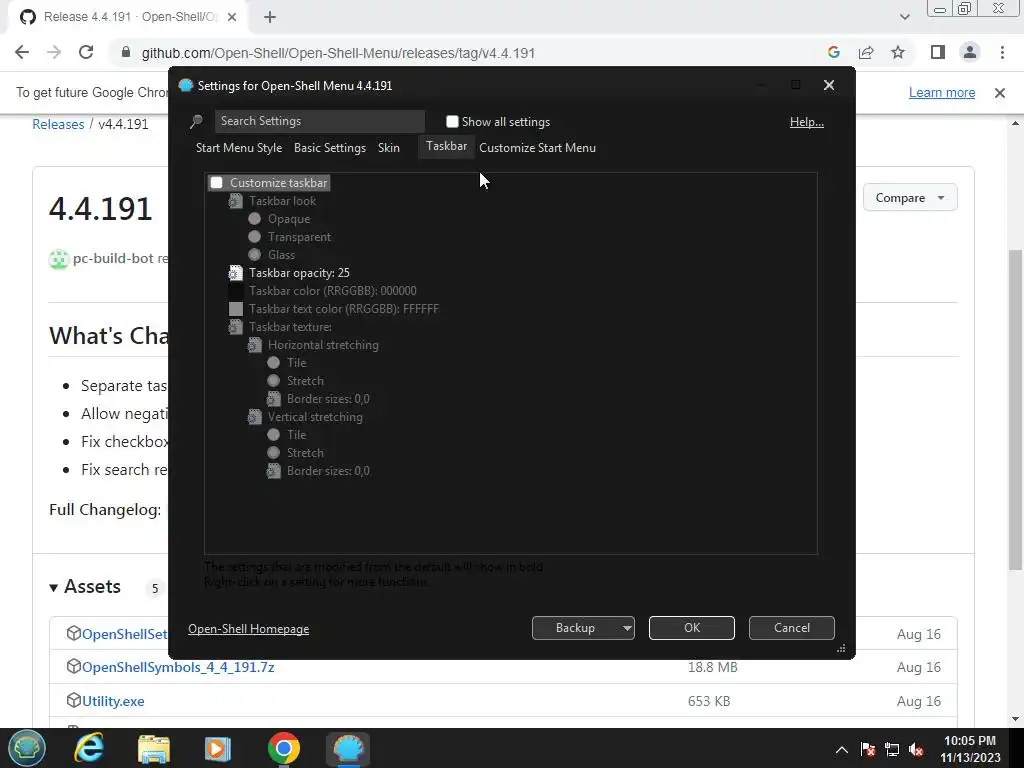Visit the Open-Shell Homepage link
The height and width of the screenshot is (768, 1024).
tap(249, 629)
